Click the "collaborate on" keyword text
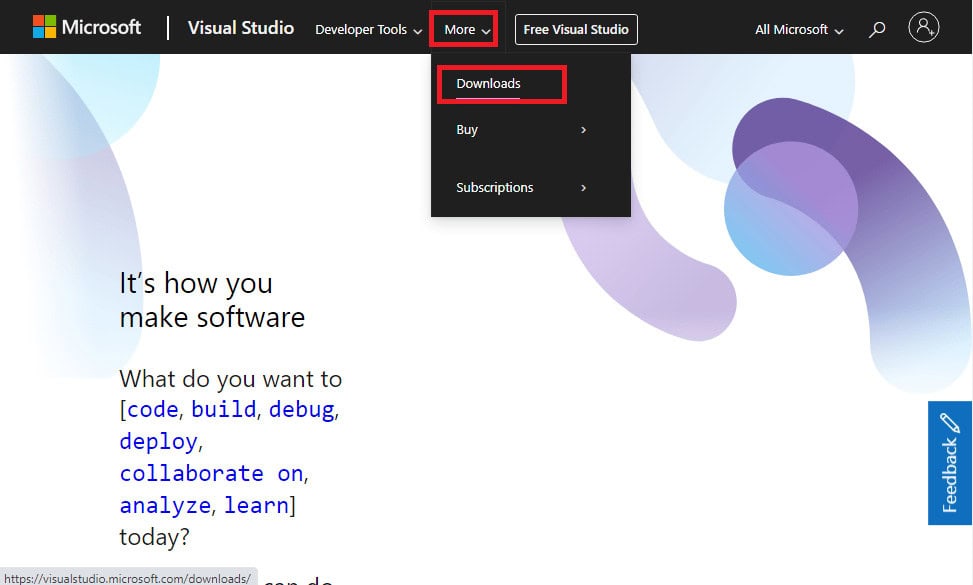 click(x=211, y=473)
